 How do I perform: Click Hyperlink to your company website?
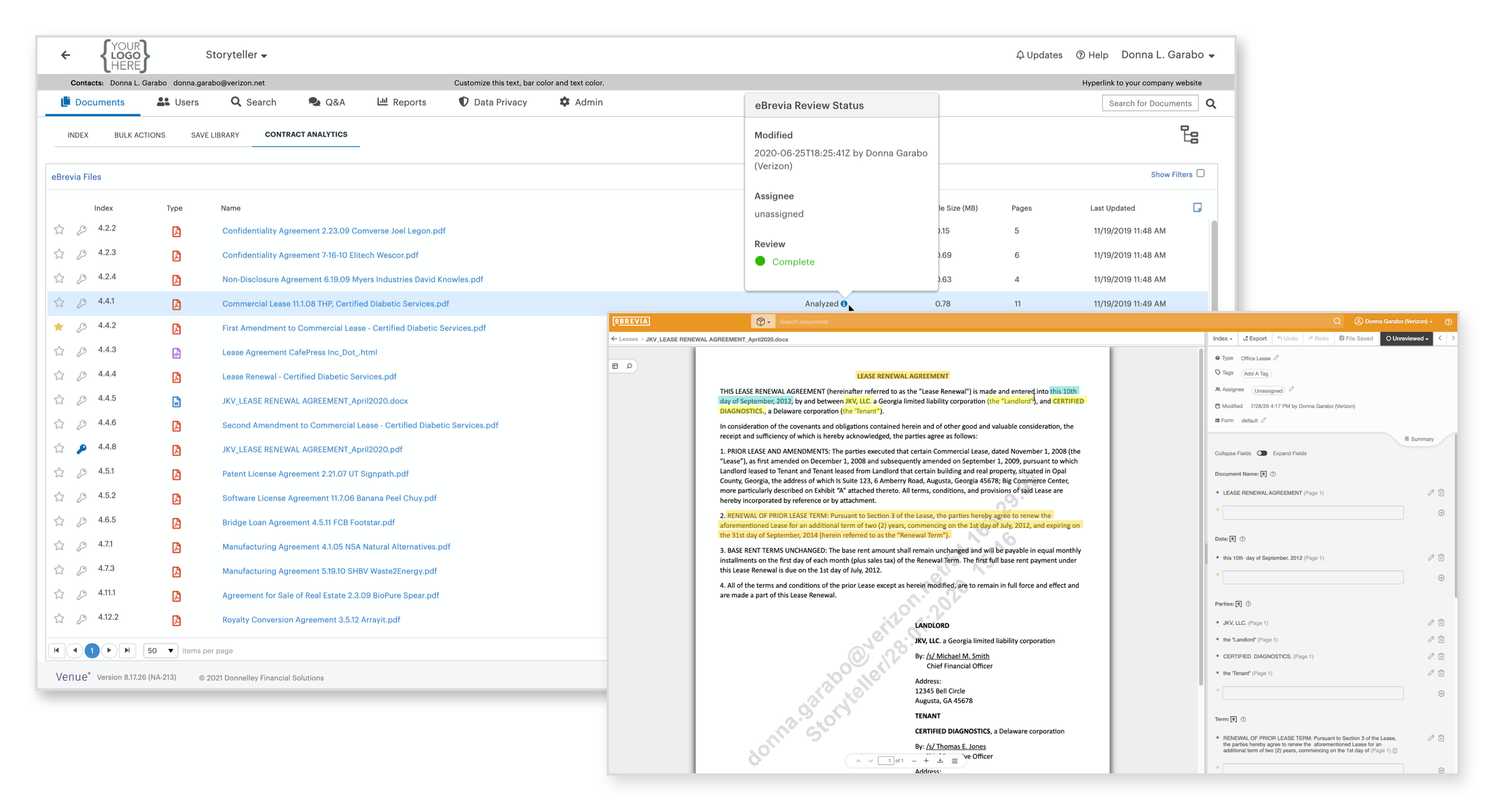tap(1141, 83)
